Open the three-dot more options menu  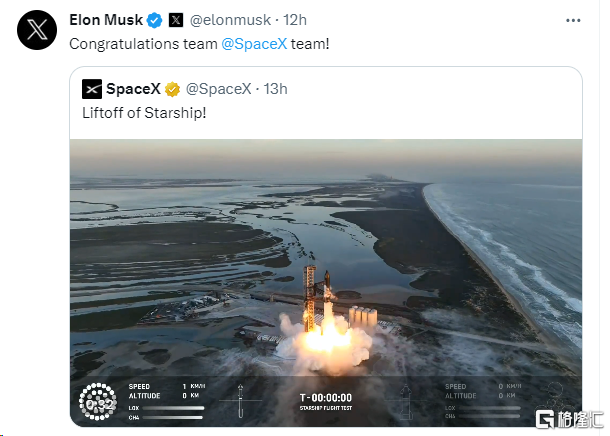click(x=571, y=20)
